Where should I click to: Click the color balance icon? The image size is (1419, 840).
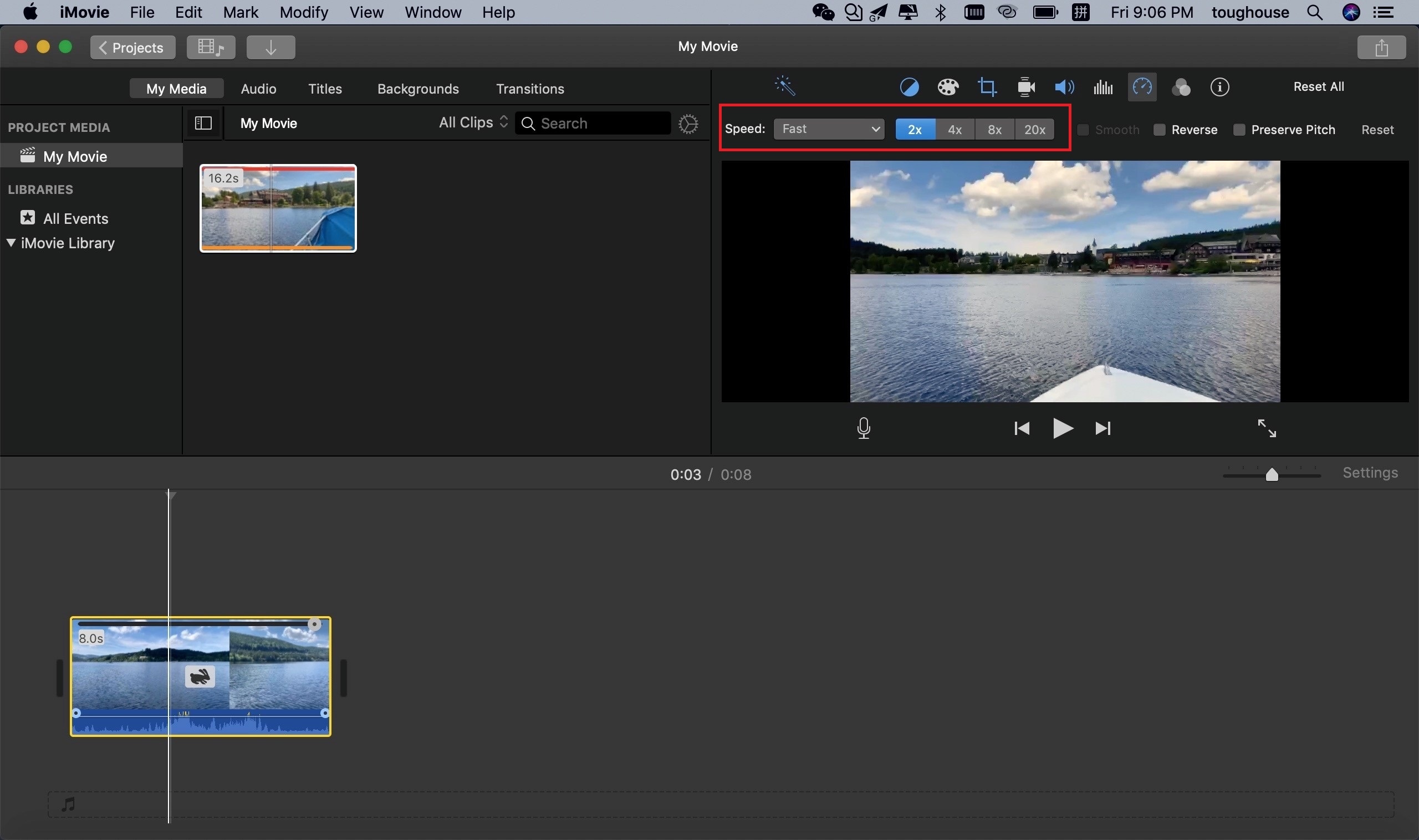click(x=909, y=87)
